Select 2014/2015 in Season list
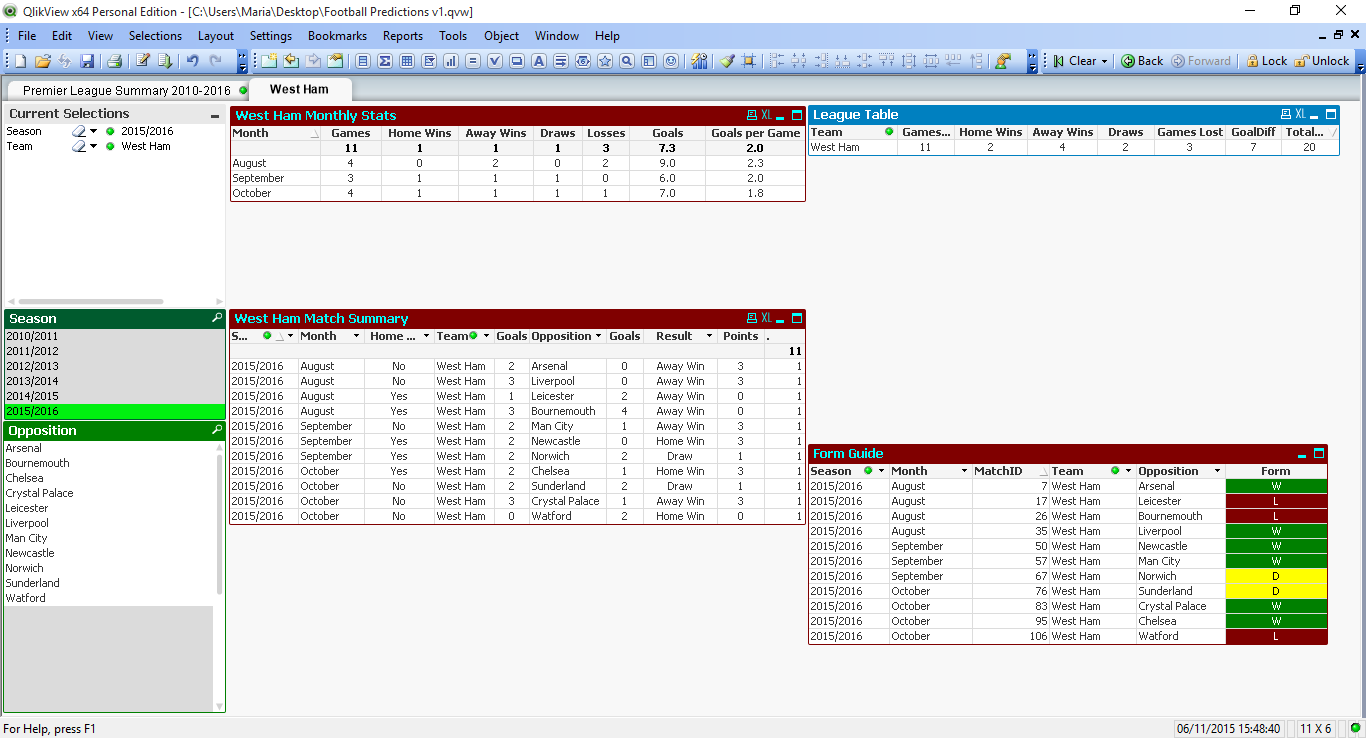Image resolution: width=1366 pixels, height=738 pixels. [114, 396]
